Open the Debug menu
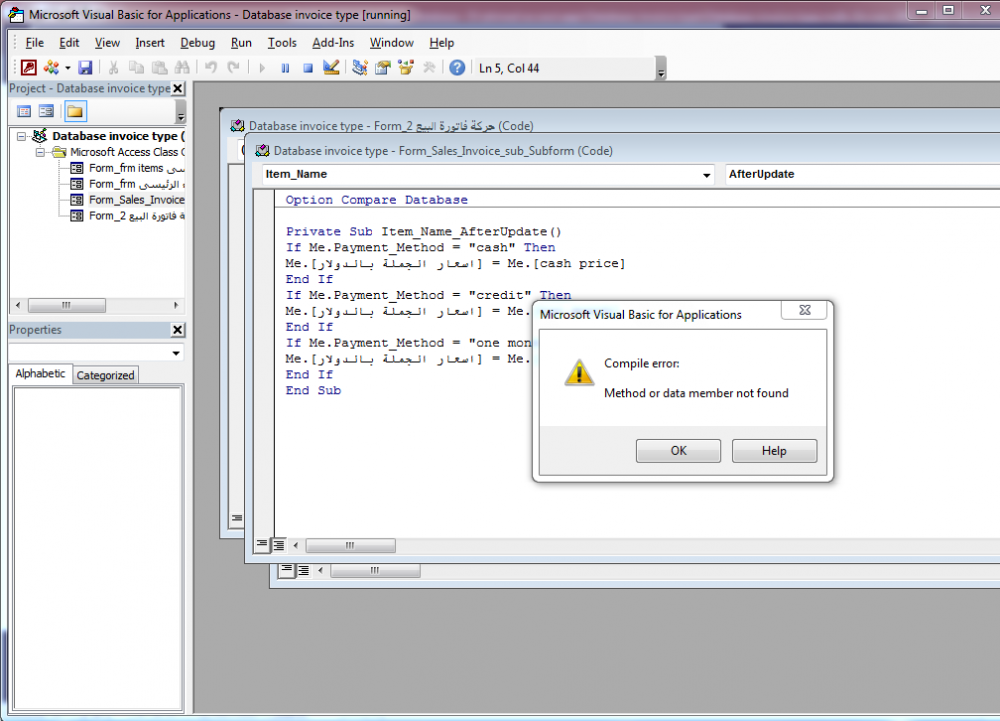This screenshot has width=1000, height=721. [198, 43]
